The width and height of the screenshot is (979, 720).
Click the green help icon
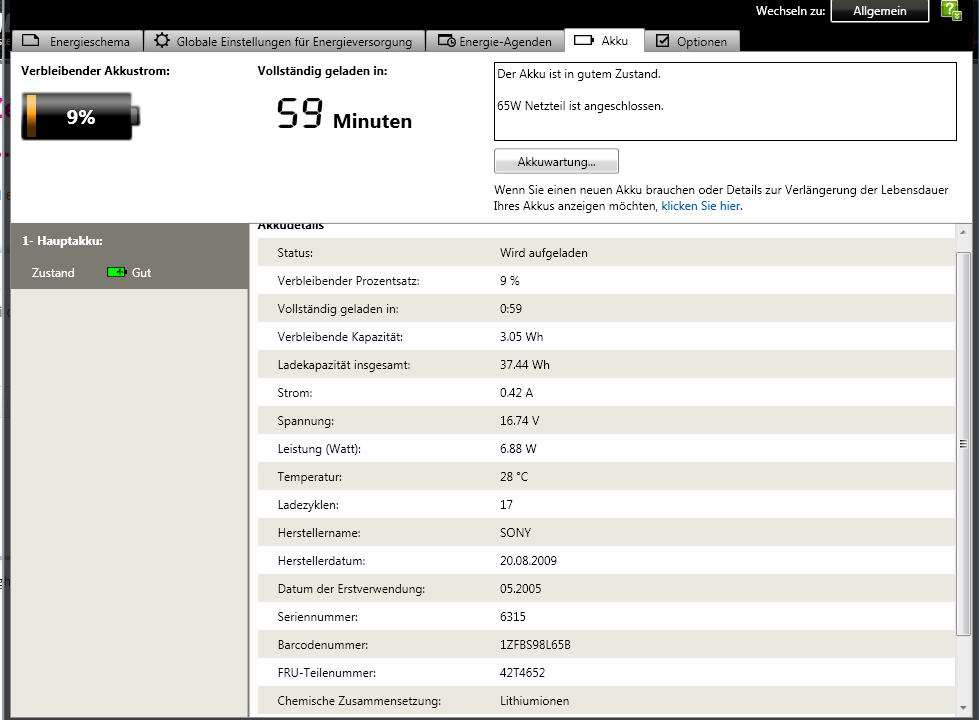950,11
